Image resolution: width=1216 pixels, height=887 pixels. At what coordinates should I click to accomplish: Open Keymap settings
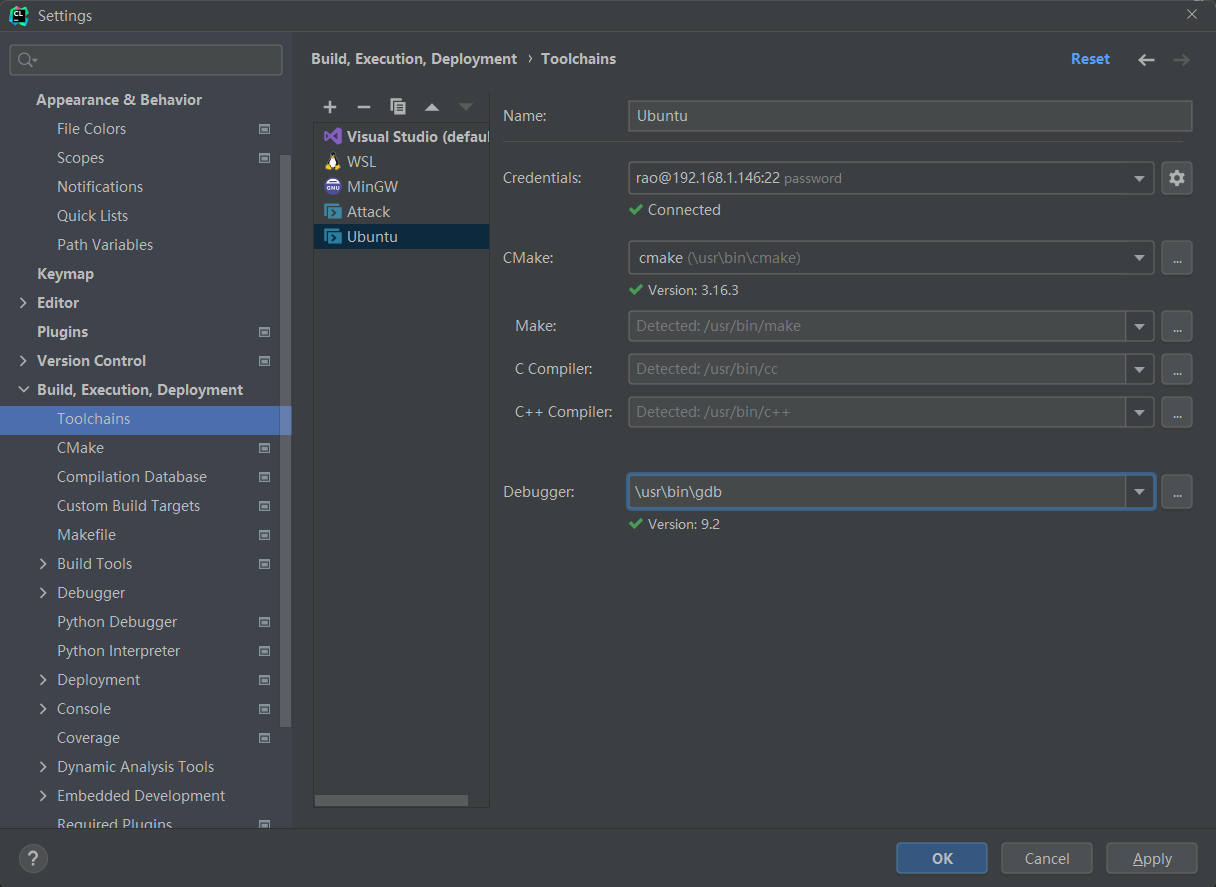pyautogui.click(x=65, y=274)
